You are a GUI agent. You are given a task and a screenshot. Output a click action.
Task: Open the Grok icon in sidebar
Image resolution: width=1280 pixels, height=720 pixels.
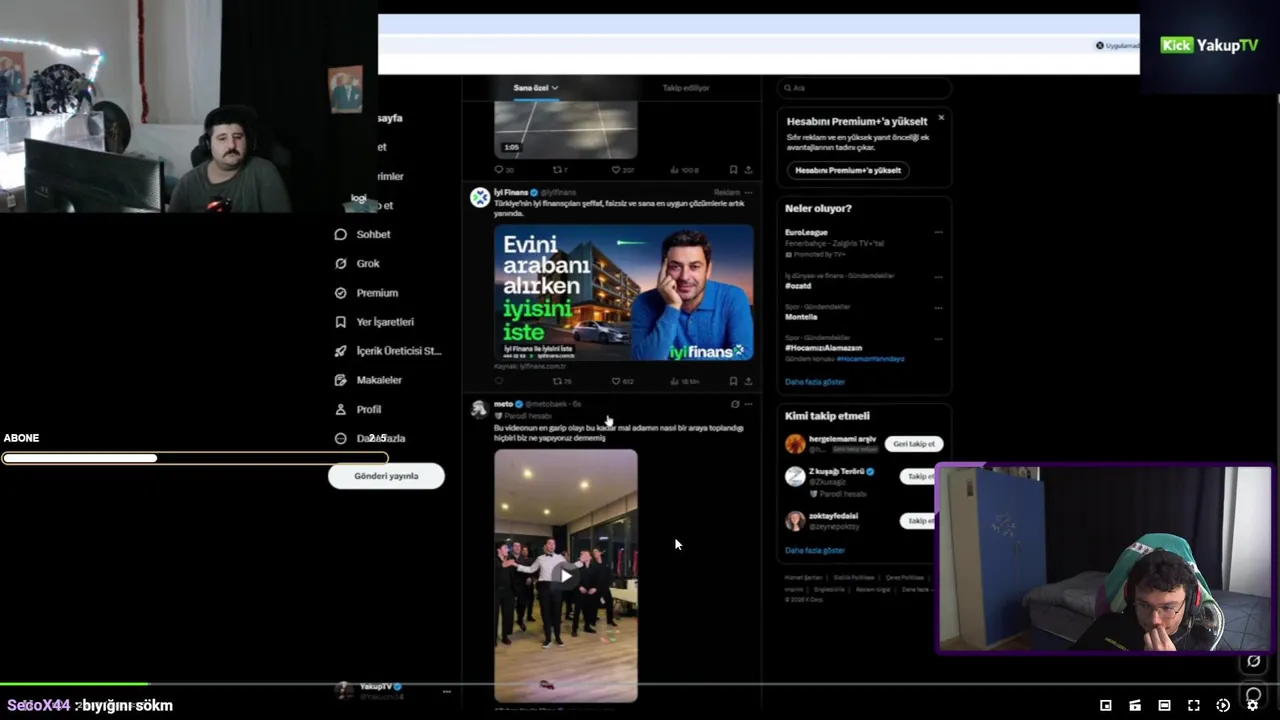[340, 263]
